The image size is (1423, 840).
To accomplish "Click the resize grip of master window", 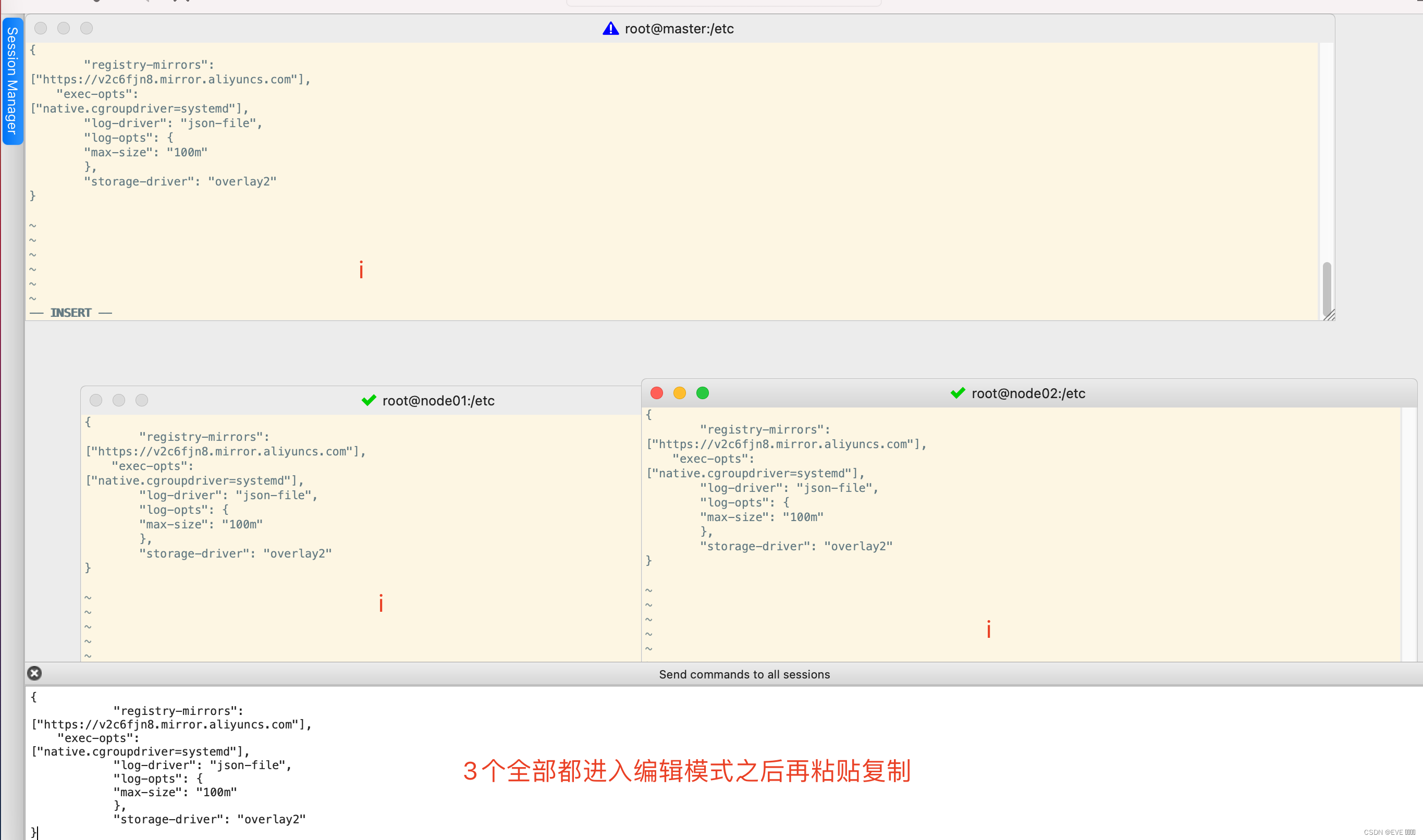I will coord(1330,315).
